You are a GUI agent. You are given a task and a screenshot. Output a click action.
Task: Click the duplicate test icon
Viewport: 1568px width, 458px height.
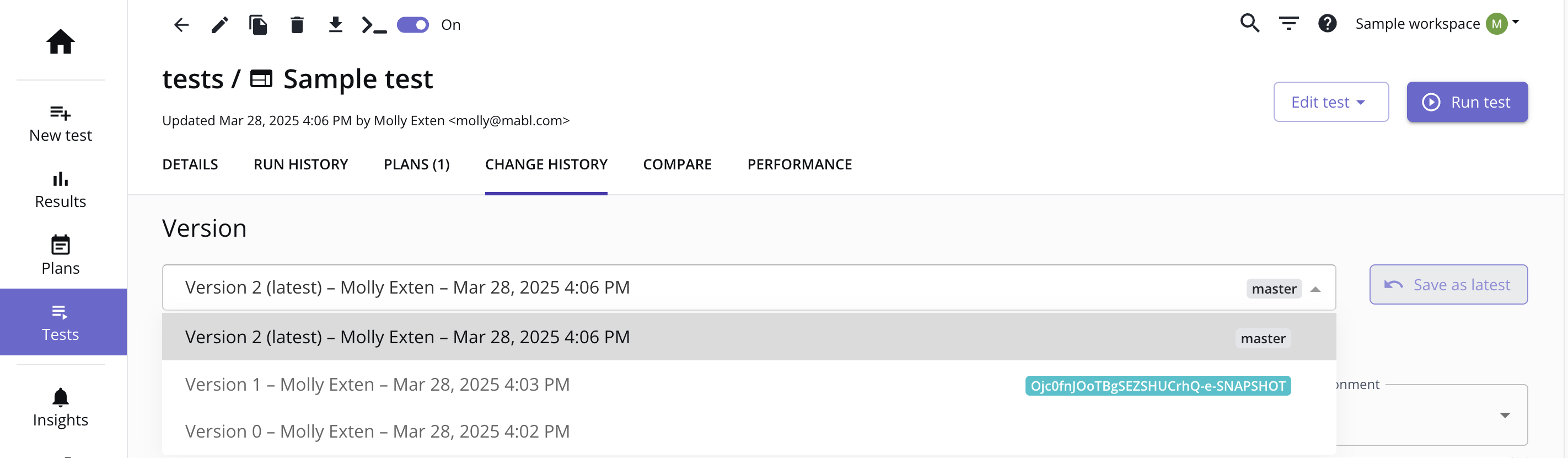coord(258,25)
